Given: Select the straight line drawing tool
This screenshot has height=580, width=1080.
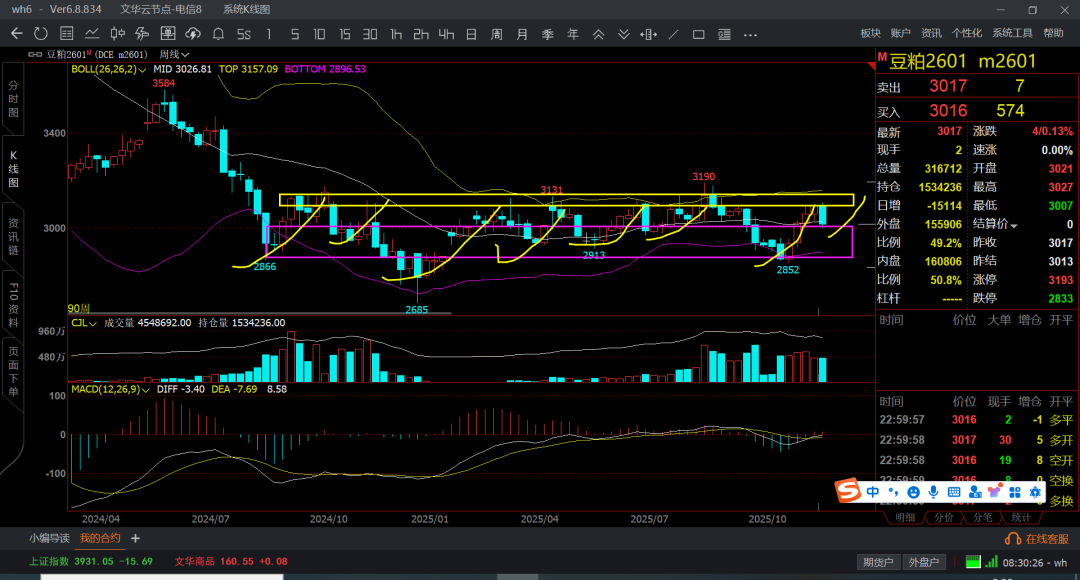Looking at the screenshot, I should point(674,33).
